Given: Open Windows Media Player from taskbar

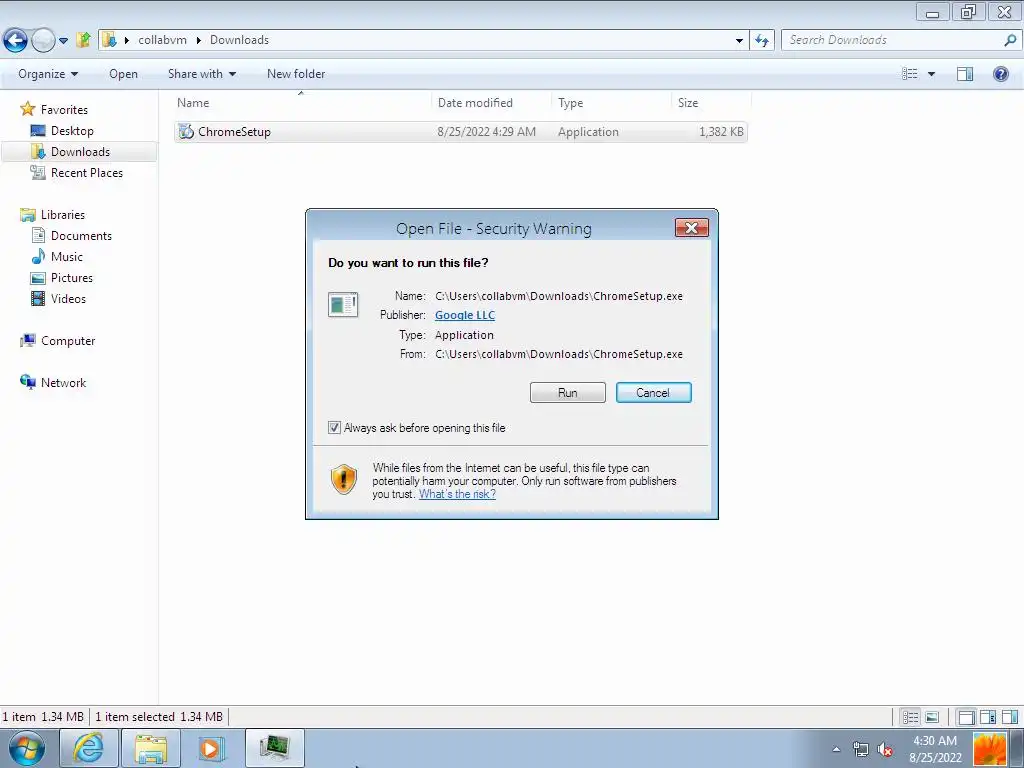Looking at the screenshot, I should [210, 748].
